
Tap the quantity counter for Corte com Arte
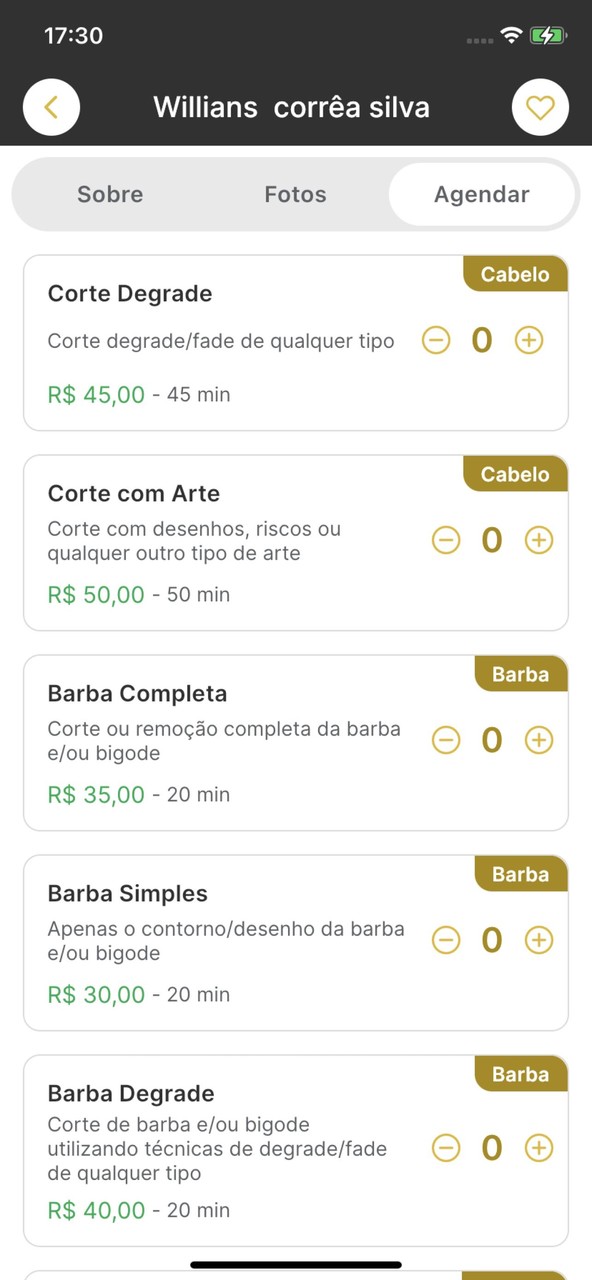pos(491,540)
